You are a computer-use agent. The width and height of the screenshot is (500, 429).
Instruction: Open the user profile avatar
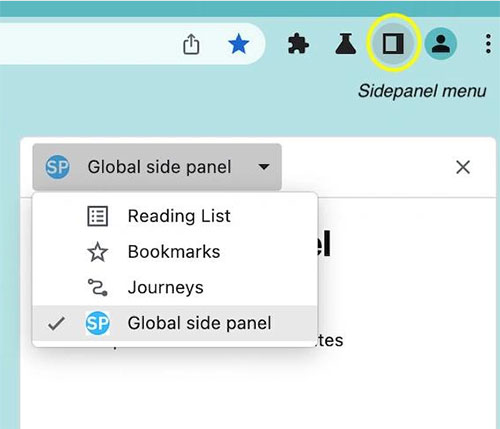click(441, 44)
